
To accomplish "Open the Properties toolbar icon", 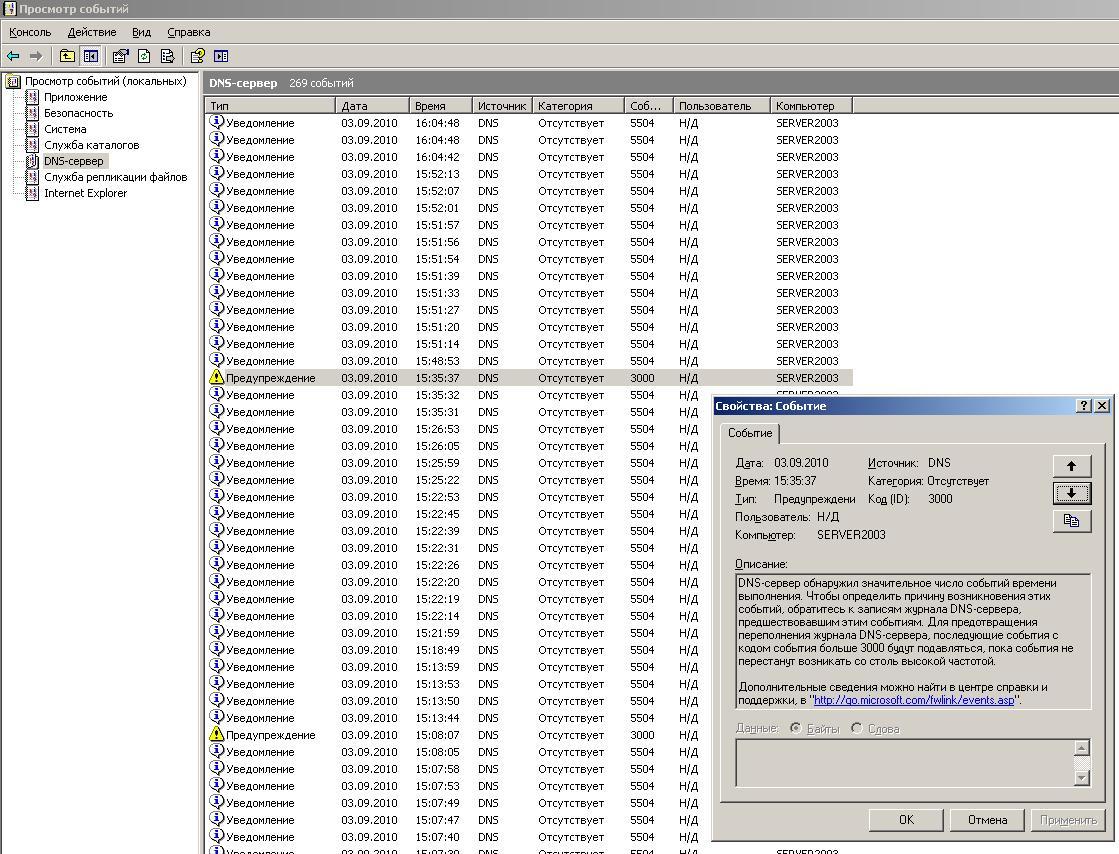I will point(121,56).
